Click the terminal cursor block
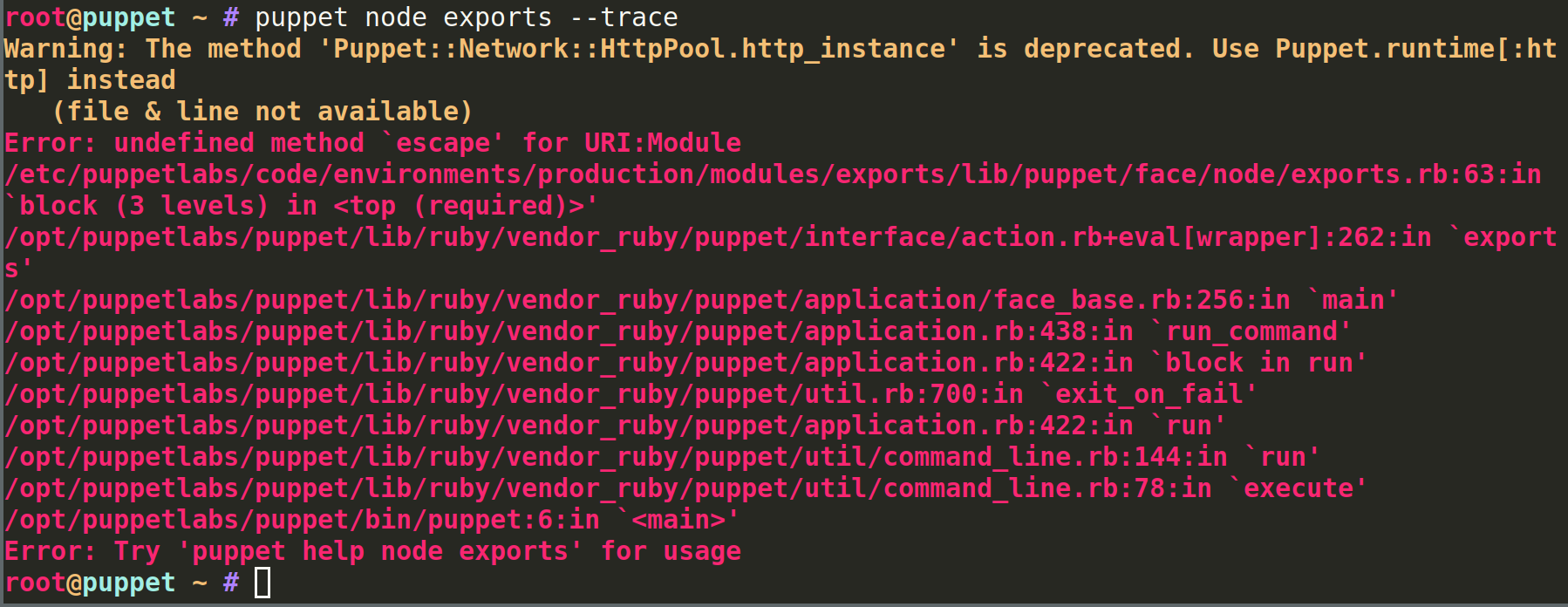The width and height of the screenshot is (1568, 607). point(262,583)
